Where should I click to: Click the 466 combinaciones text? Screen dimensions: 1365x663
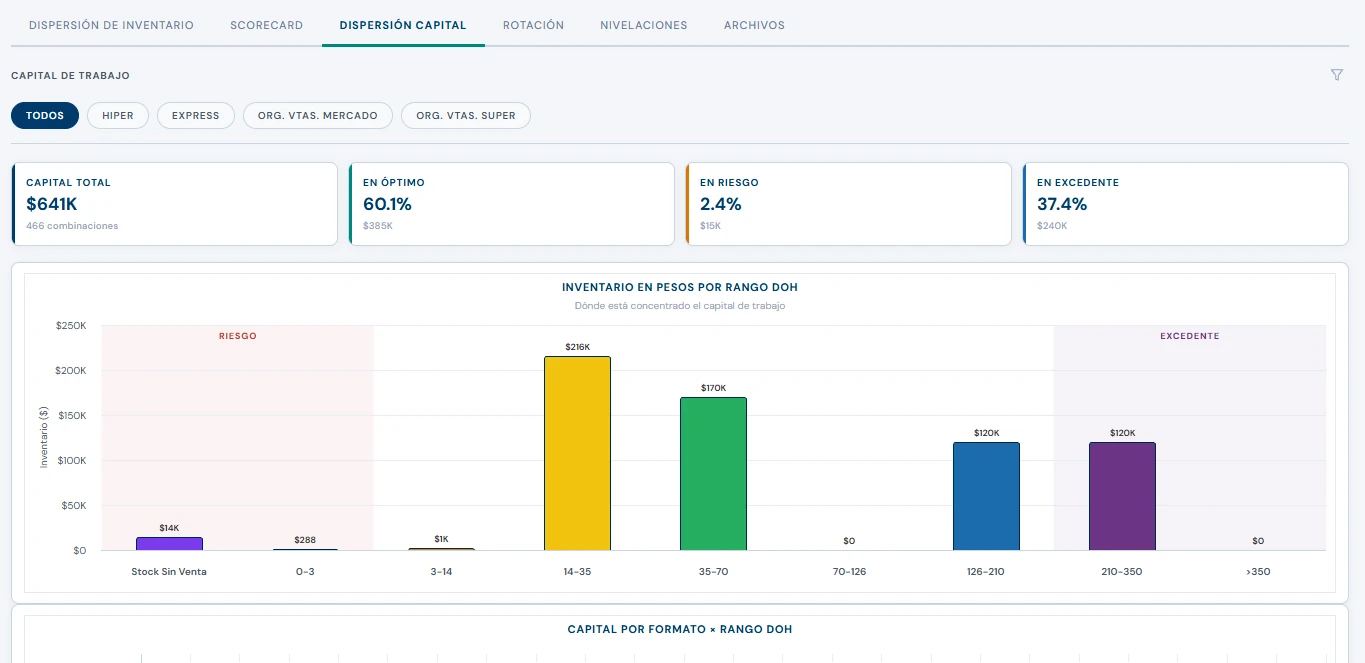(x=72, y=226)
